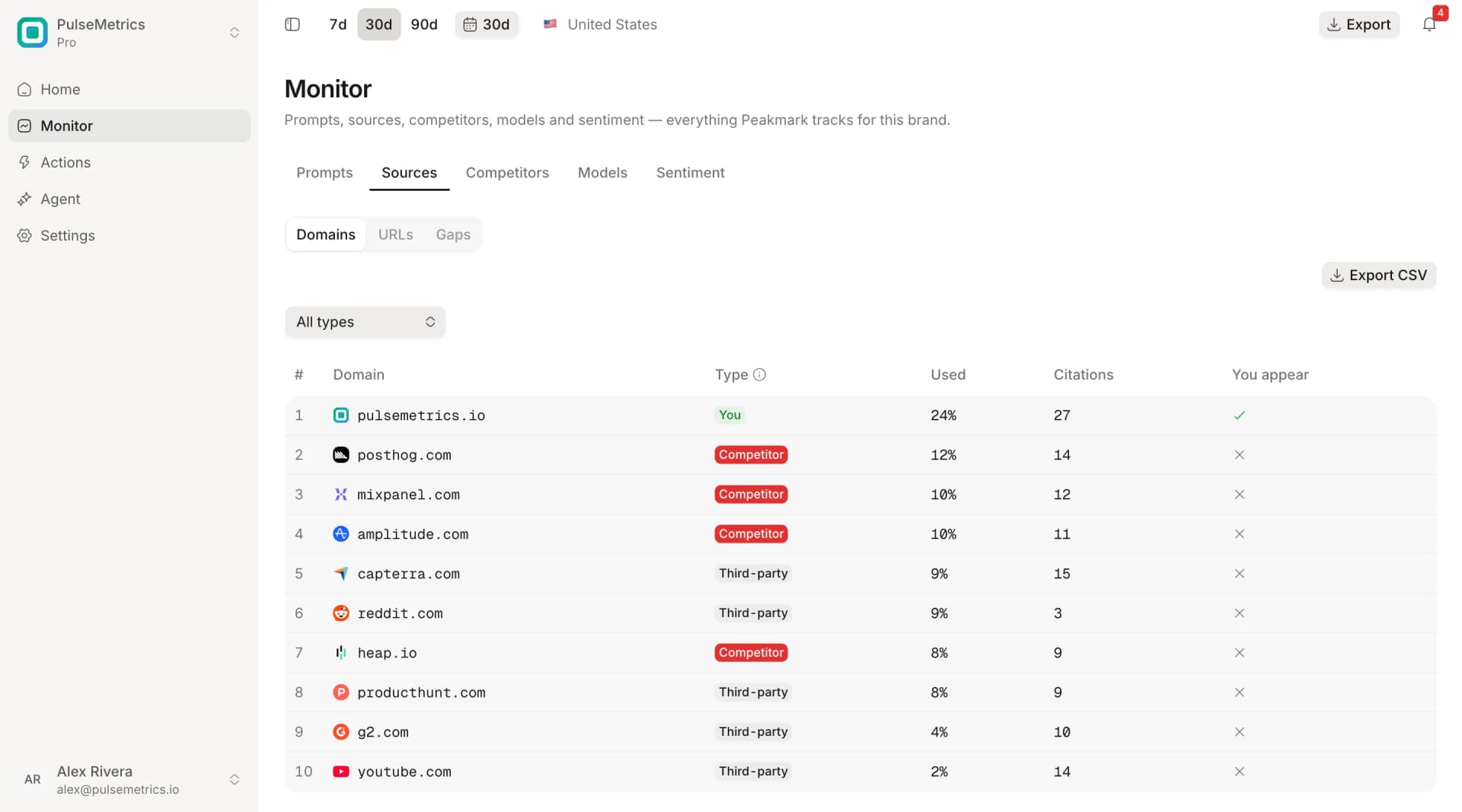Viewport: 1462px width, 812px height.
Task: Click Competitor badge in heap.io row
Action: 751,652
